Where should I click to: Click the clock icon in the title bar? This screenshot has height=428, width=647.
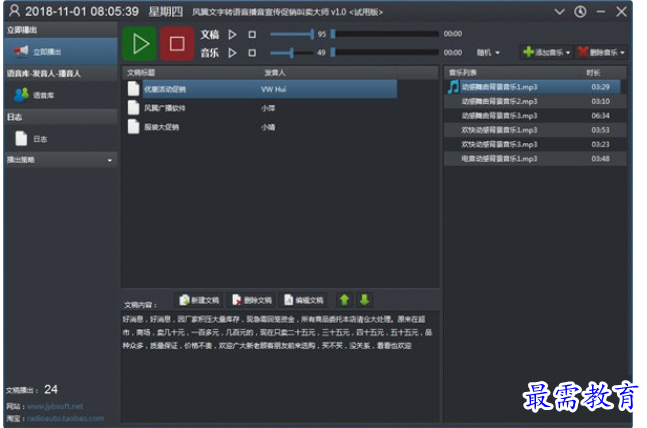[580, 11]
